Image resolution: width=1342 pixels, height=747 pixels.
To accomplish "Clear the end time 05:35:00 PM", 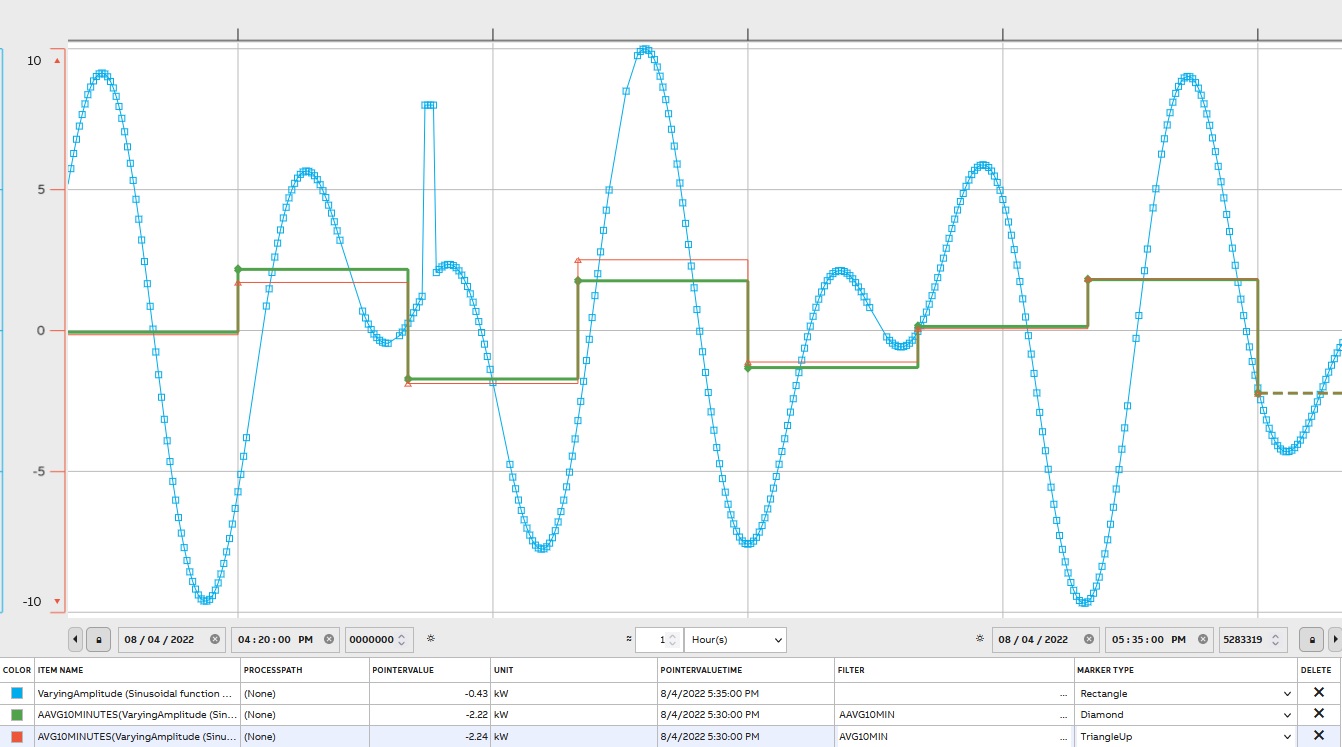I will [x=1203, y=639].
